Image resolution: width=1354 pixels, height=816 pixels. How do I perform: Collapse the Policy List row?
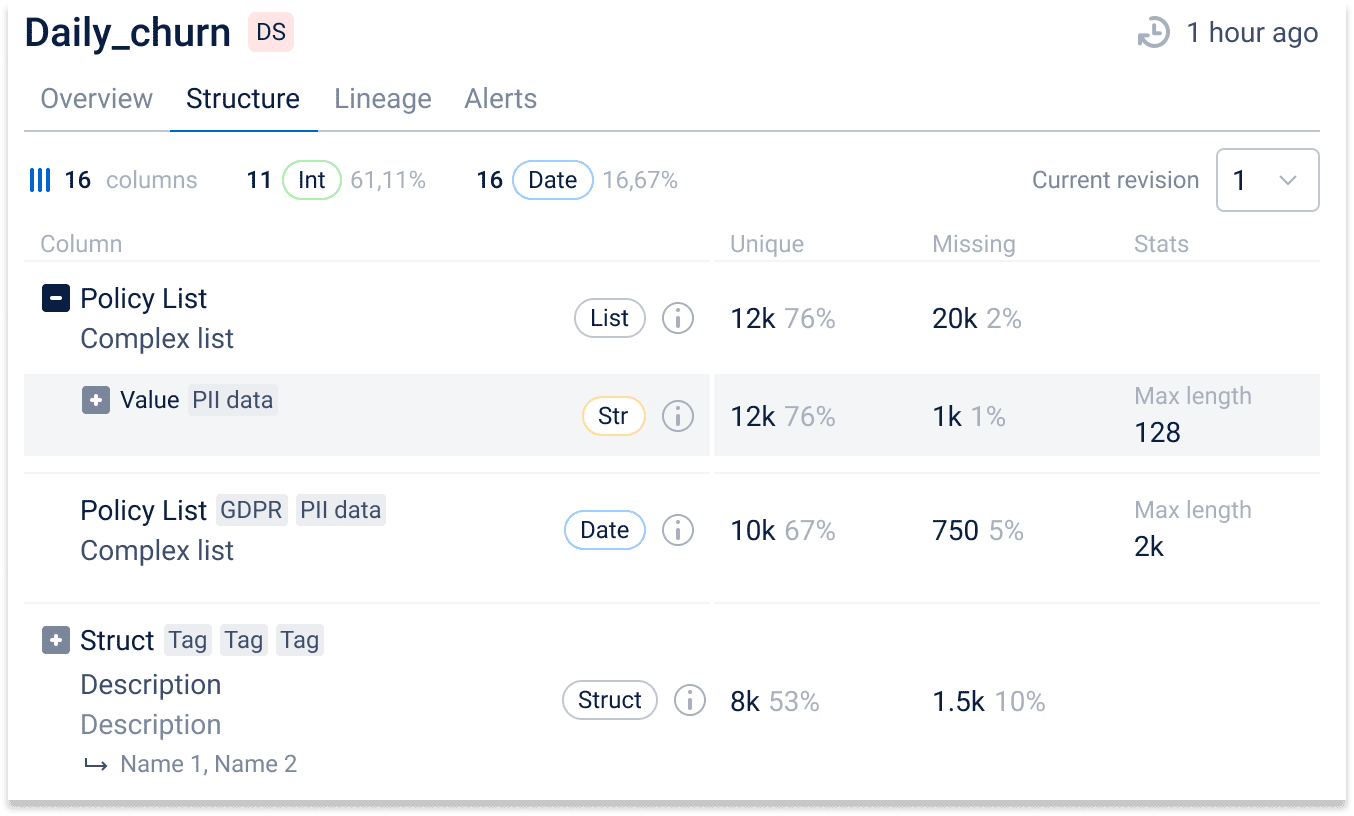click(x=56, y=298)
